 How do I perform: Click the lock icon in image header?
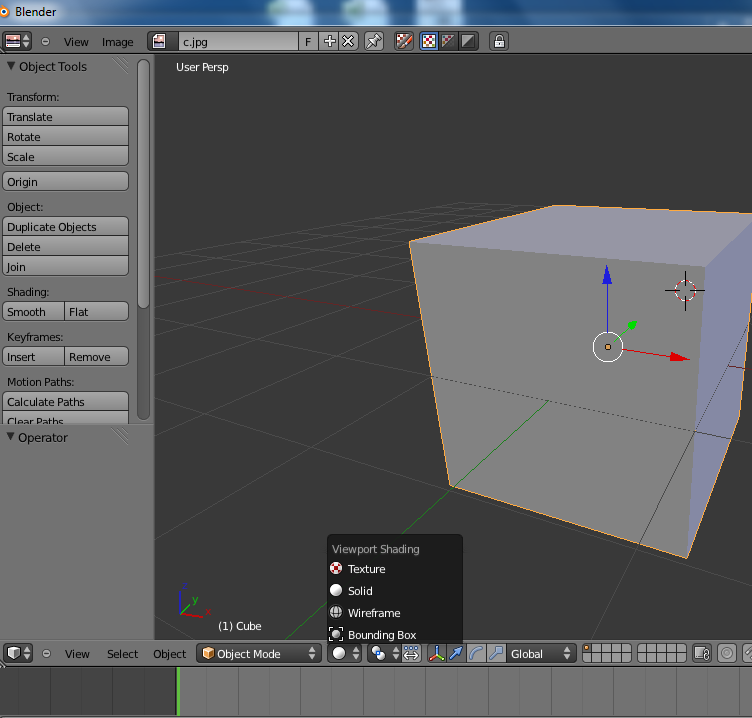coord(498,41)
